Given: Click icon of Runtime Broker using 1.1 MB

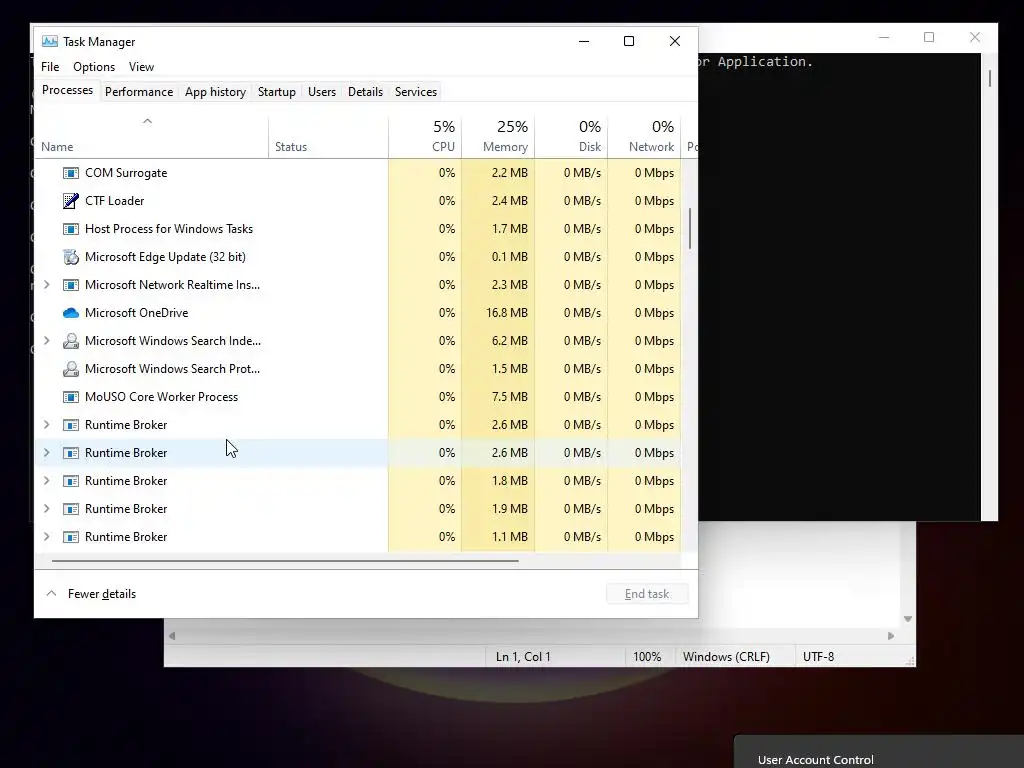Looking at the screenshot, I should click(x=71, y=537).
